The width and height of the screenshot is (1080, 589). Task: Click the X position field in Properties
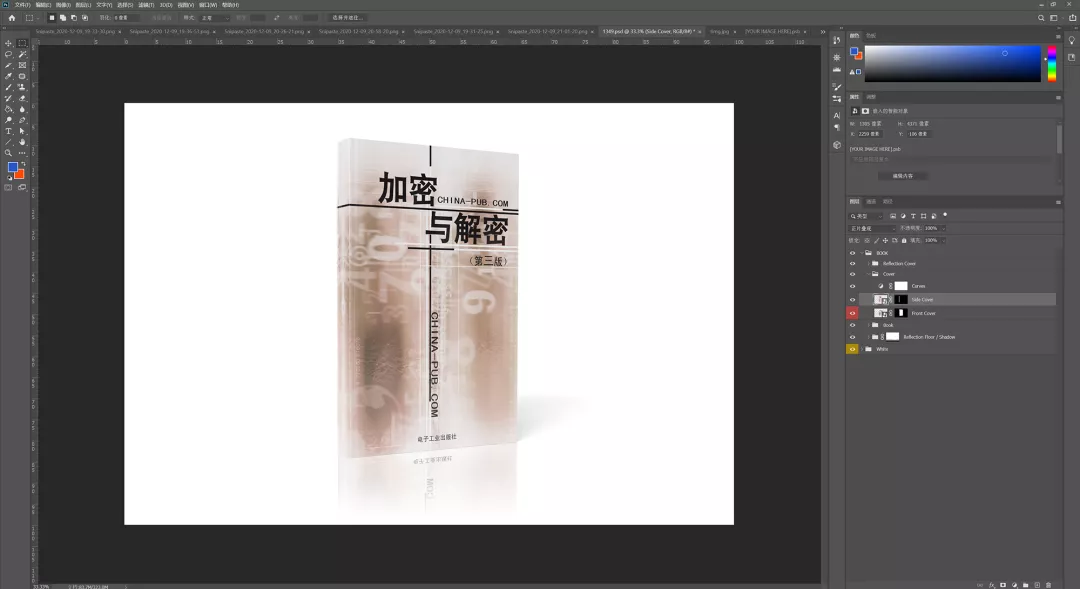870,134
